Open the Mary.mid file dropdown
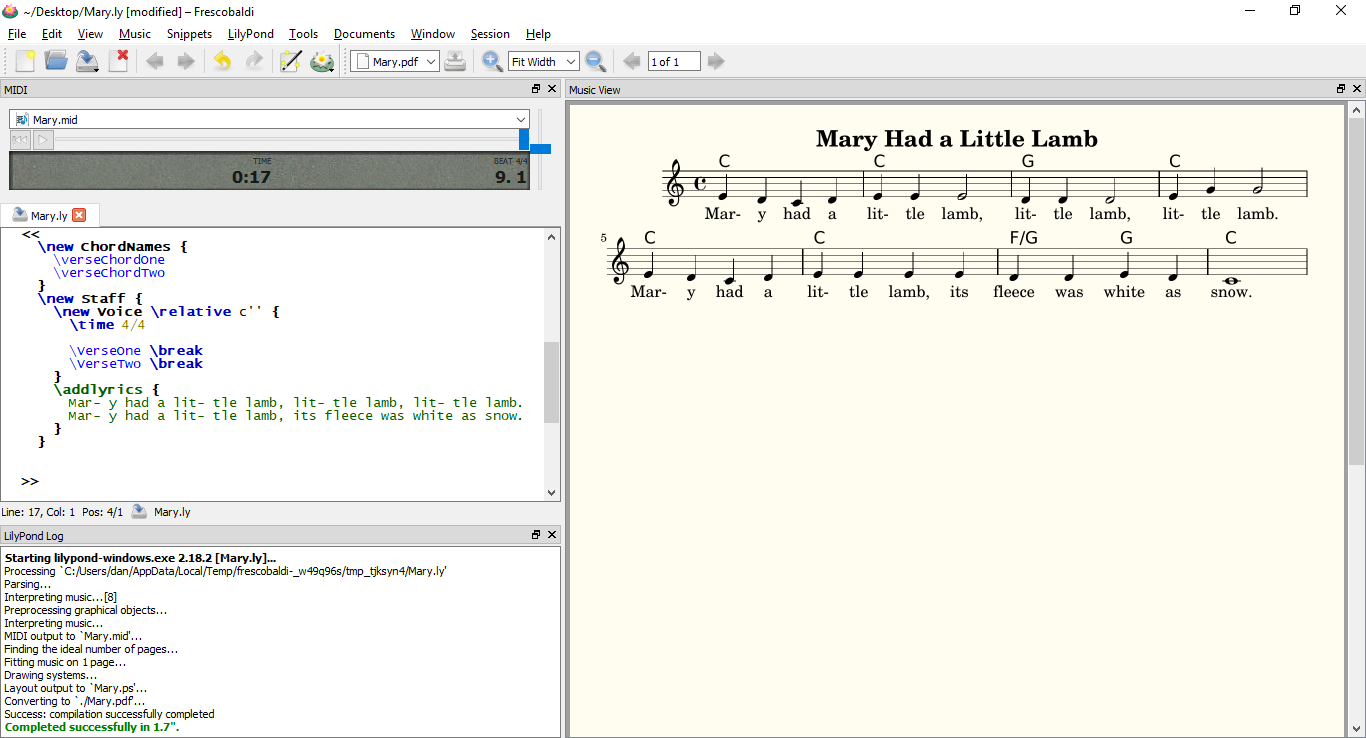This screenshot has height=738, width=1366. click(269, 119)
